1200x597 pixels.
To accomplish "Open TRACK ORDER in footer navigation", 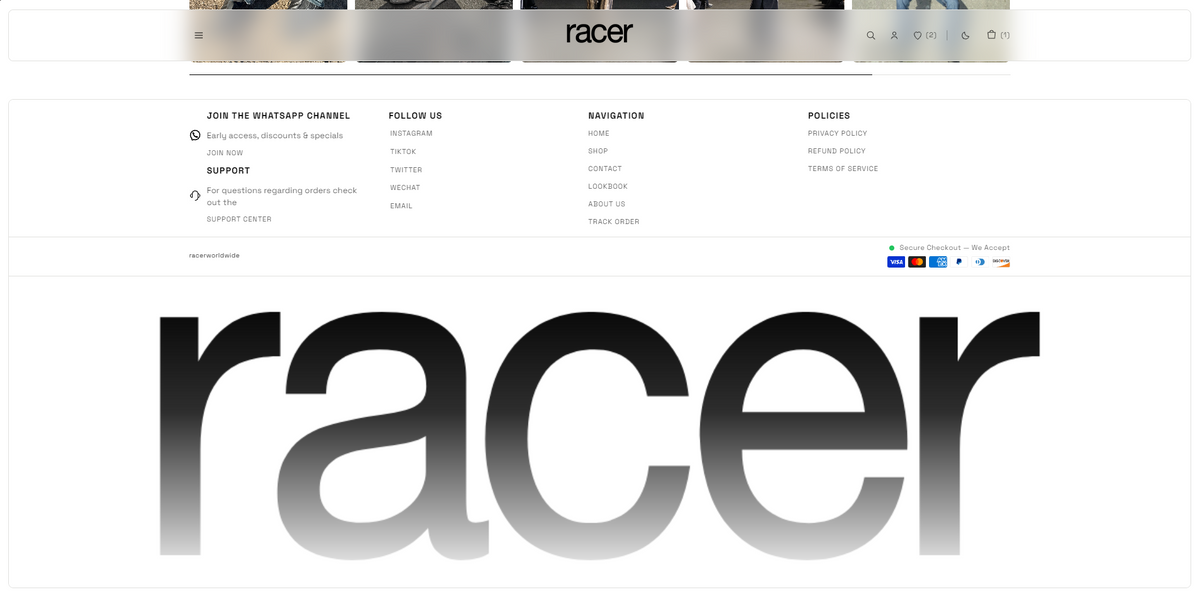I will click(x=614, y=222).
